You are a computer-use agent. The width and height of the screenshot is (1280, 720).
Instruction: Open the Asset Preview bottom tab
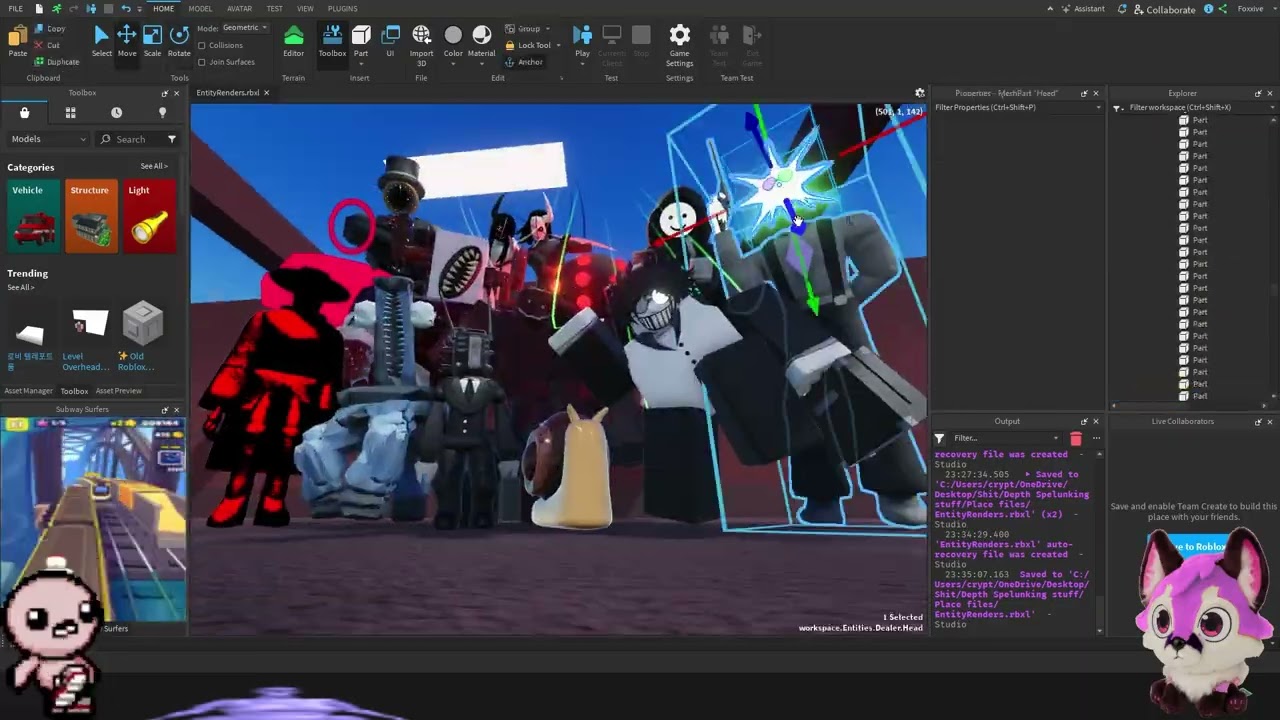pos(118,391)
